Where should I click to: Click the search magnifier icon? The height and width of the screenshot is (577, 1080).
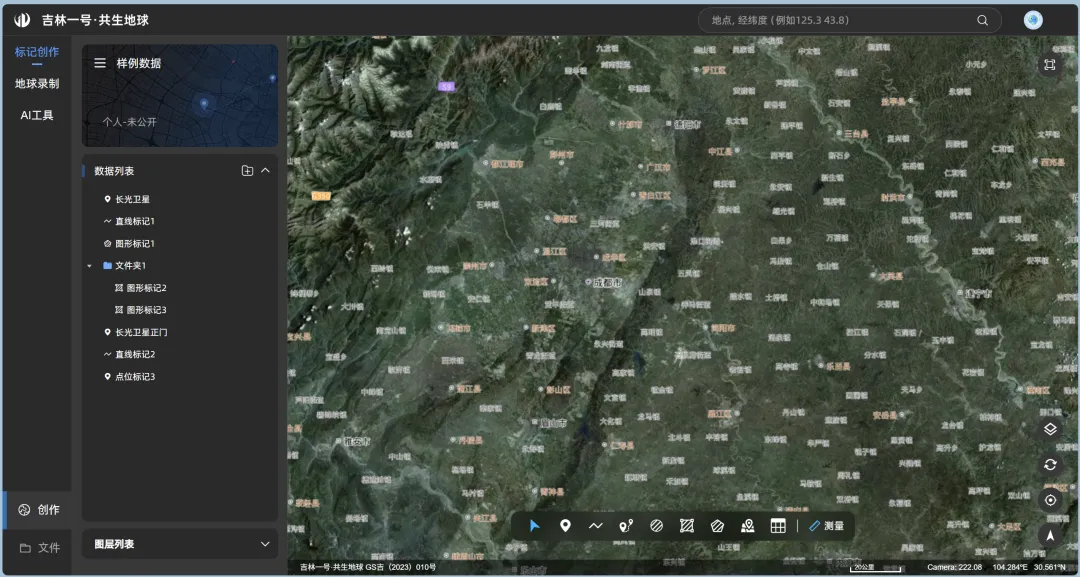(983, 20)
